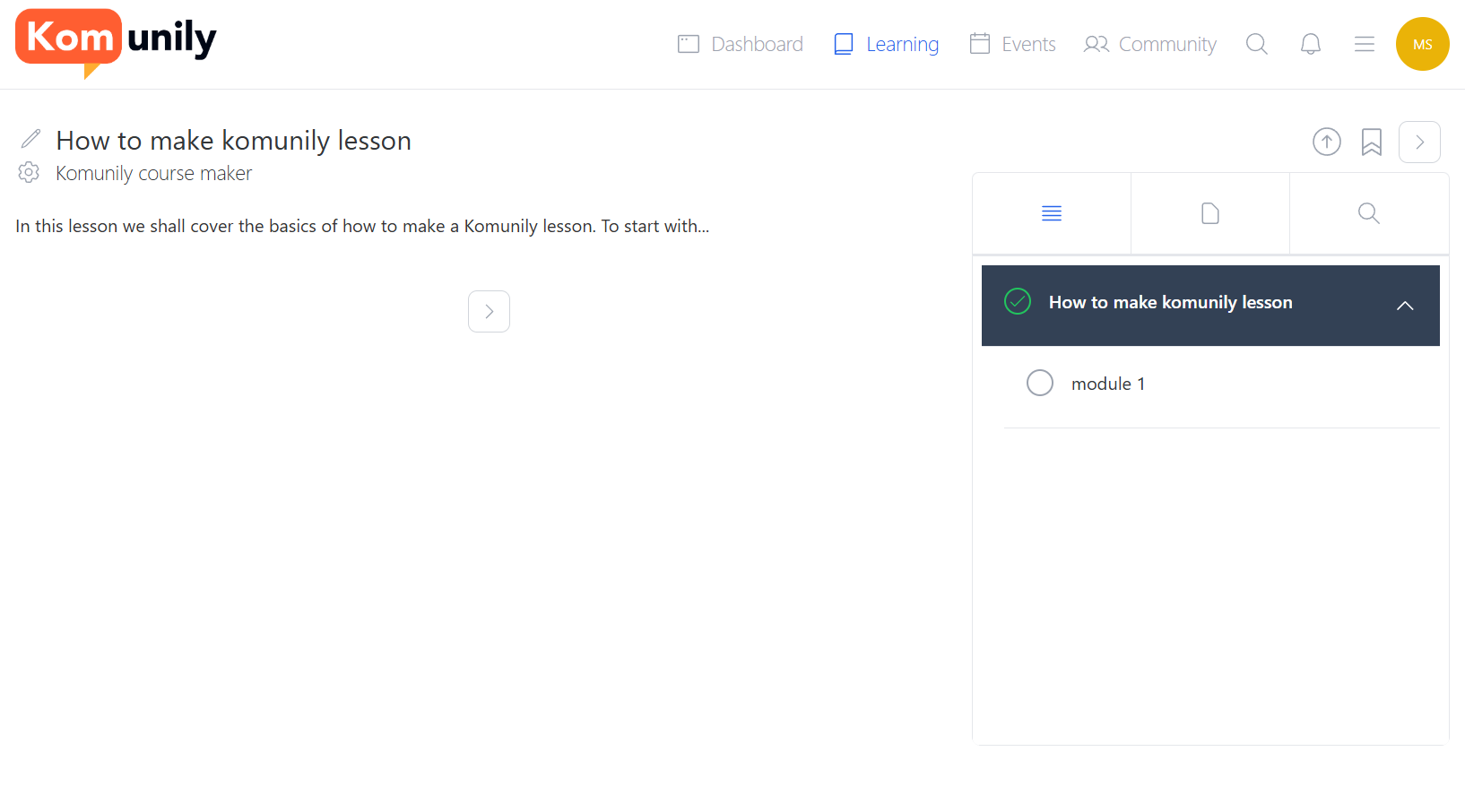Viewport: 1465px width, 812px height.
Task: Edit the lesson title with pencil icon
Action: point(30,139)
